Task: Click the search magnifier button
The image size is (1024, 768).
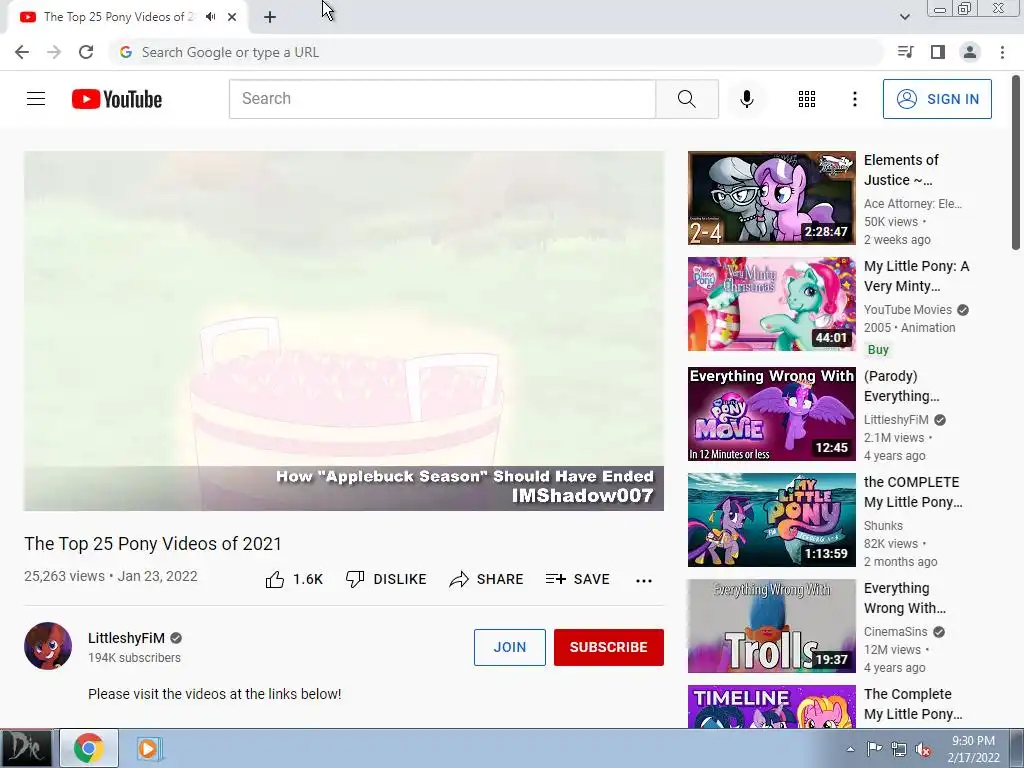Action: pyautogui.click(x=687, y=99)
